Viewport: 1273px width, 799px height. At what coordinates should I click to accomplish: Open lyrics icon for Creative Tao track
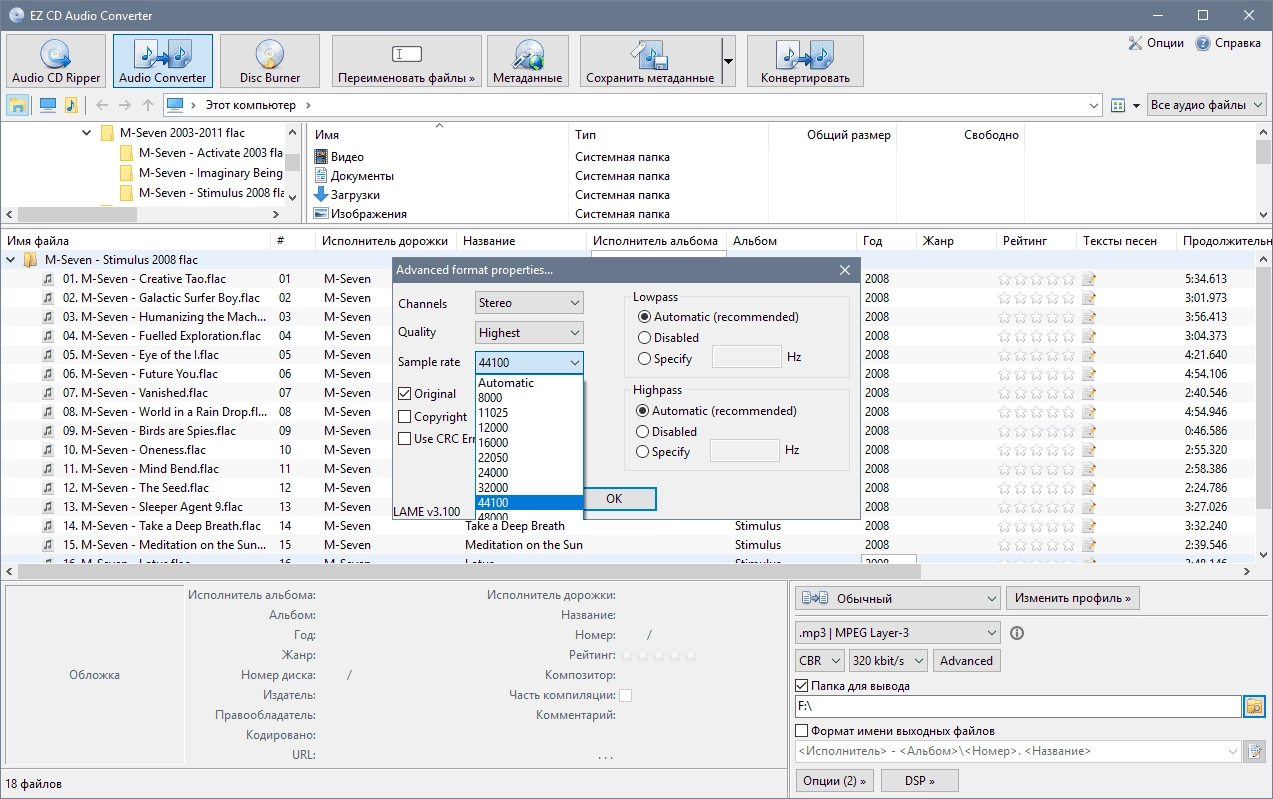coord(1089,279)
